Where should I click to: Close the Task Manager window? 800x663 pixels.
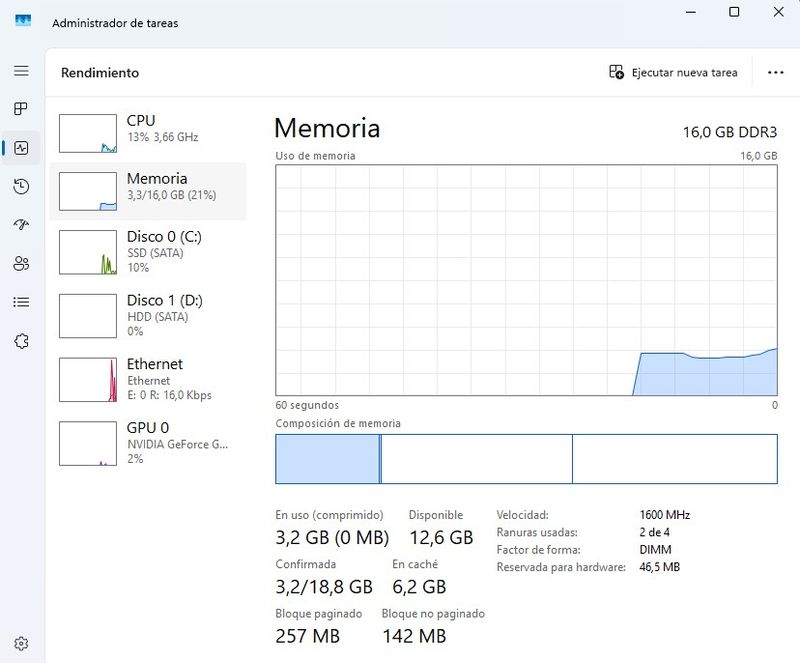click(x=778, y=12)
